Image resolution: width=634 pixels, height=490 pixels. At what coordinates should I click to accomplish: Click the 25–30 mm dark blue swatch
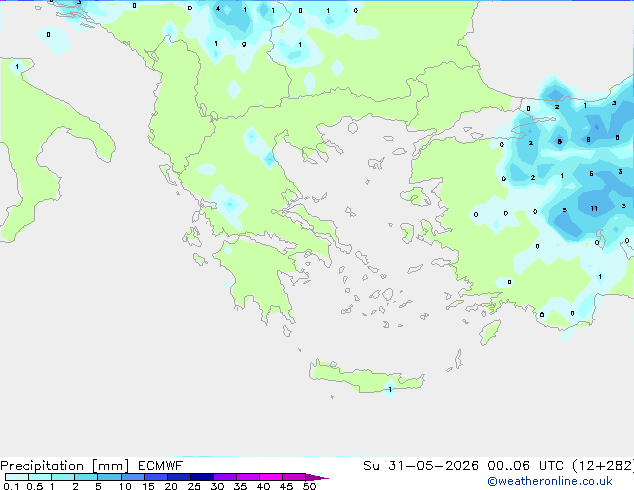point(202,477)
